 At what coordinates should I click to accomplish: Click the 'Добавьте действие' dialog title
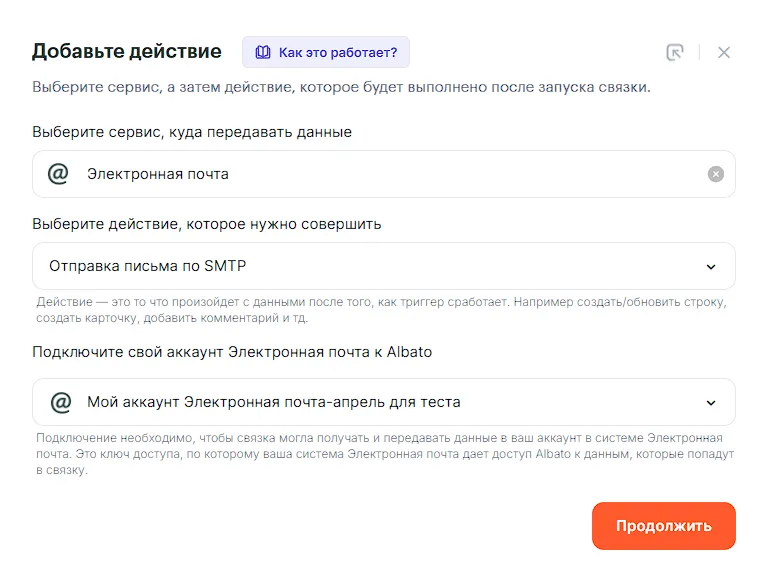(x=127, y=51)
